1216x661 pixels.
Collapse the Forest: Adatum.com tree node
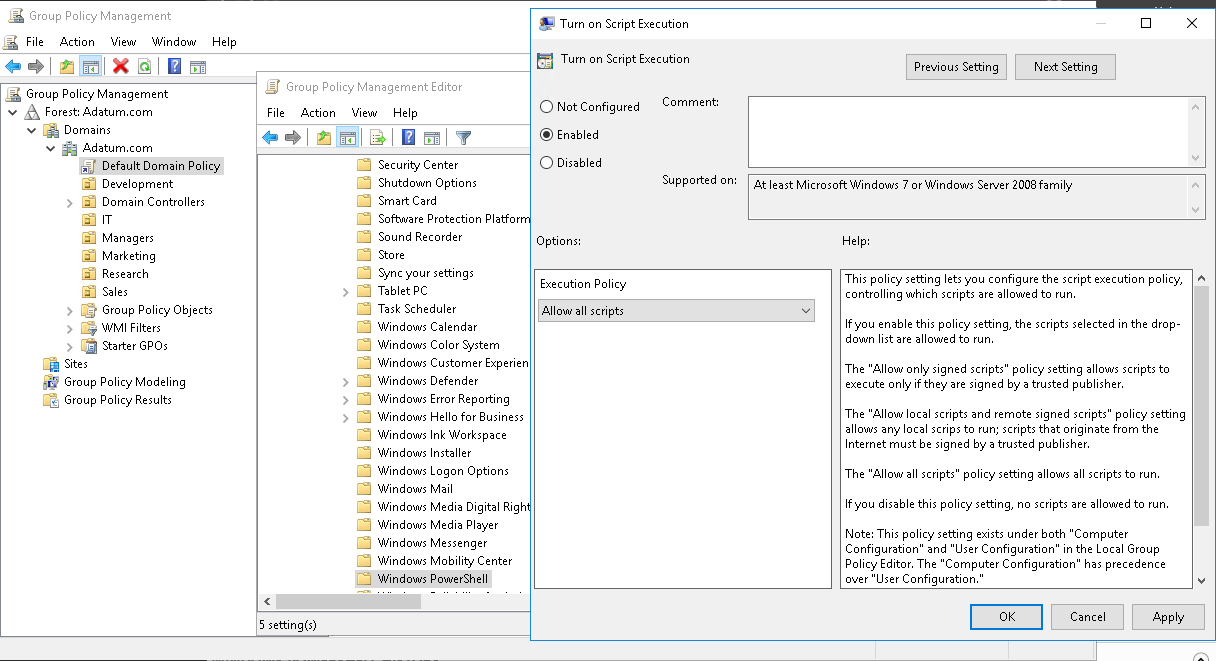13,112
